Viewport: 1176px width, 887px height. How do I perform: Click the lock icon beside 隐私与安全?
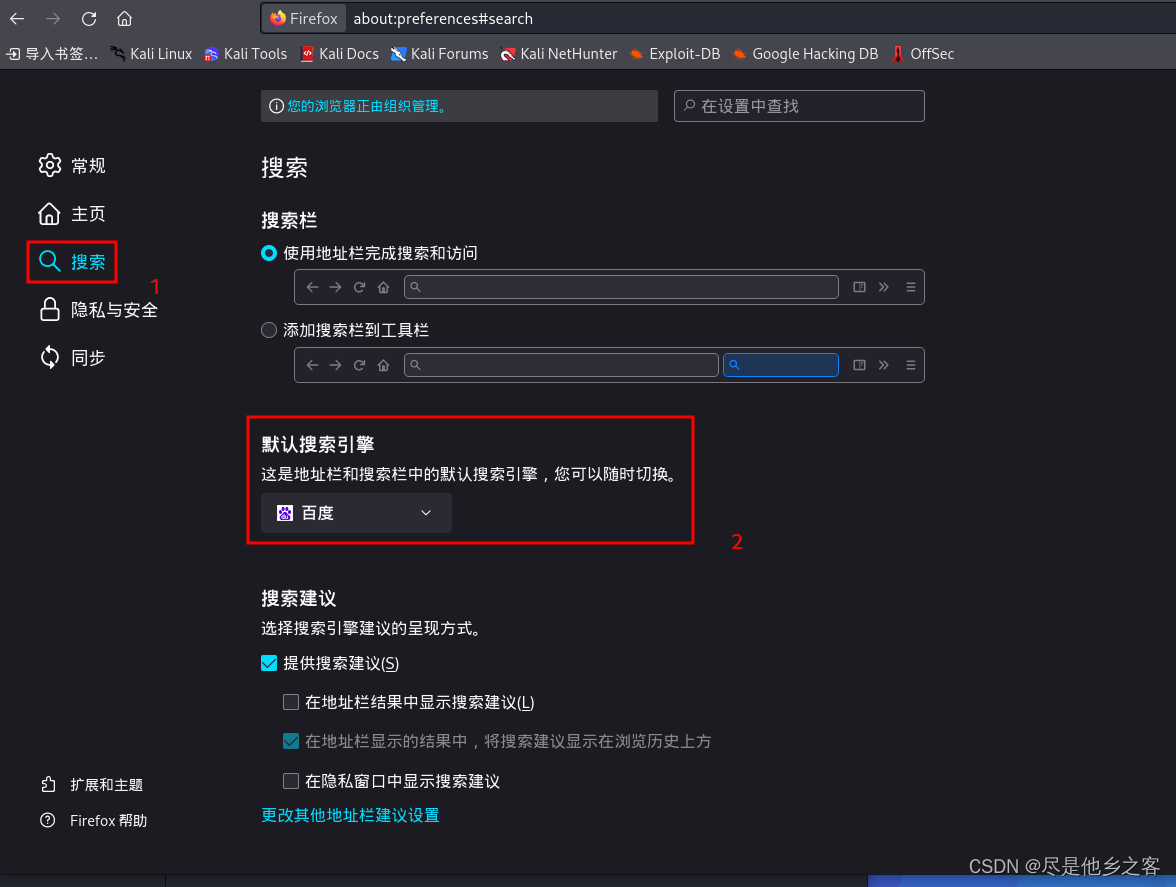(x=50, y=310)
